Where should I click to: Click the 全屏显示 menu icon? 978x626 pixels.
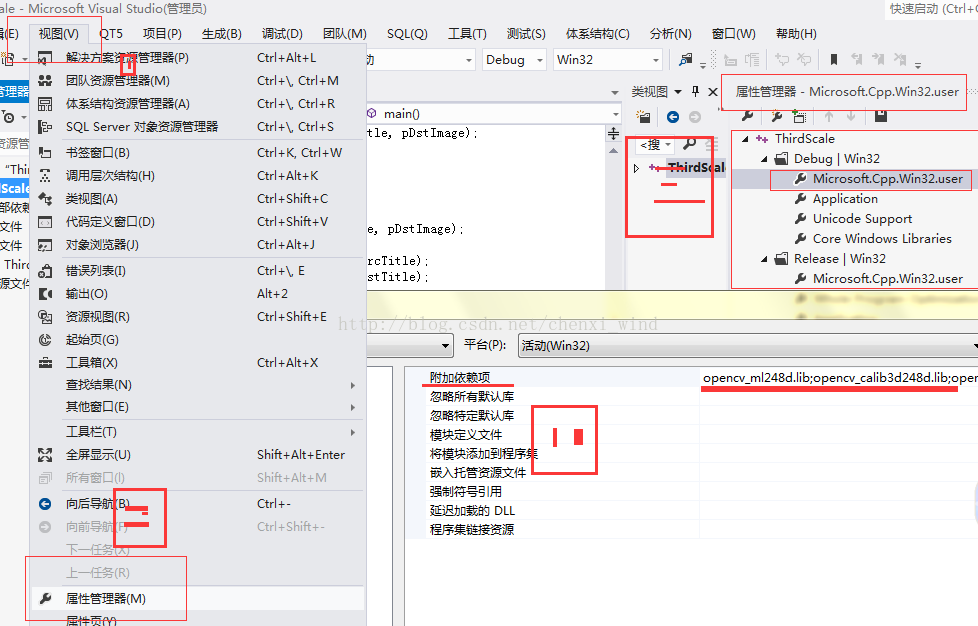coord(45,455)
